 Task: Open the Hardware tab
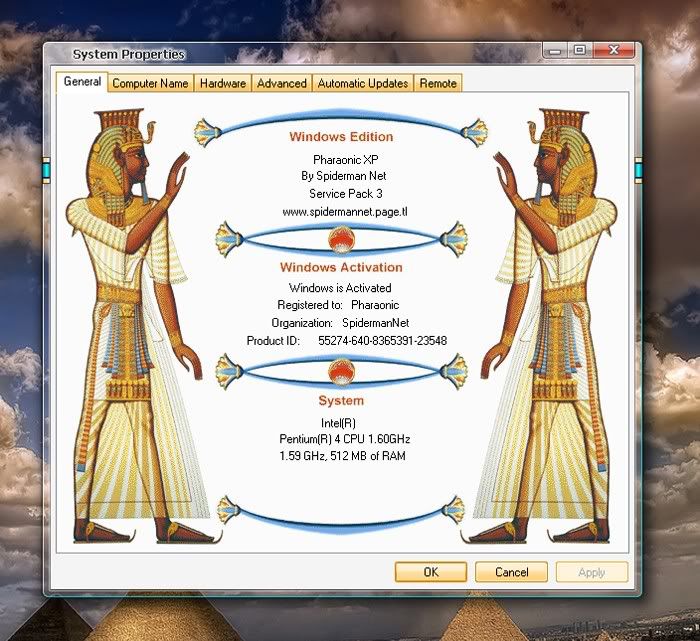[x=223, y=83]
